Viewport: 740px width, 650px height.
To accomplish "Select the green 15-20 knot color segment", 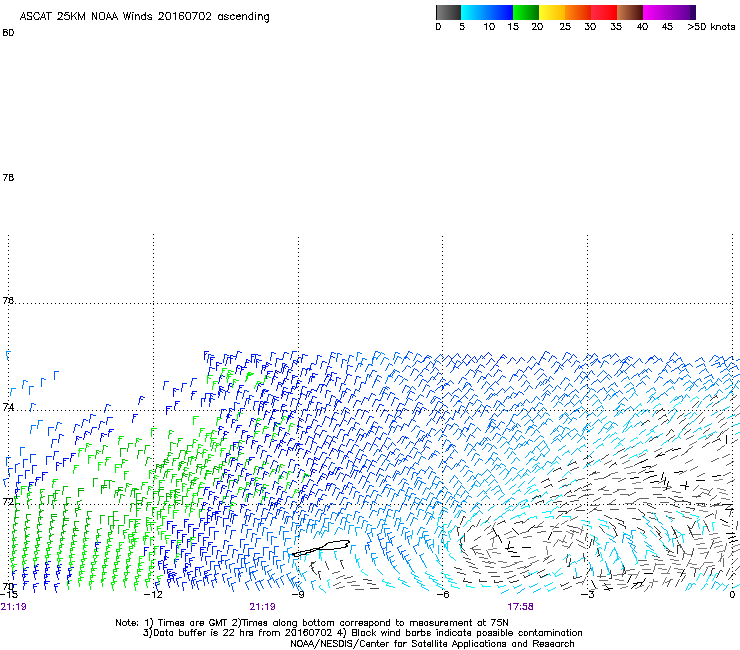I will 526,12.
